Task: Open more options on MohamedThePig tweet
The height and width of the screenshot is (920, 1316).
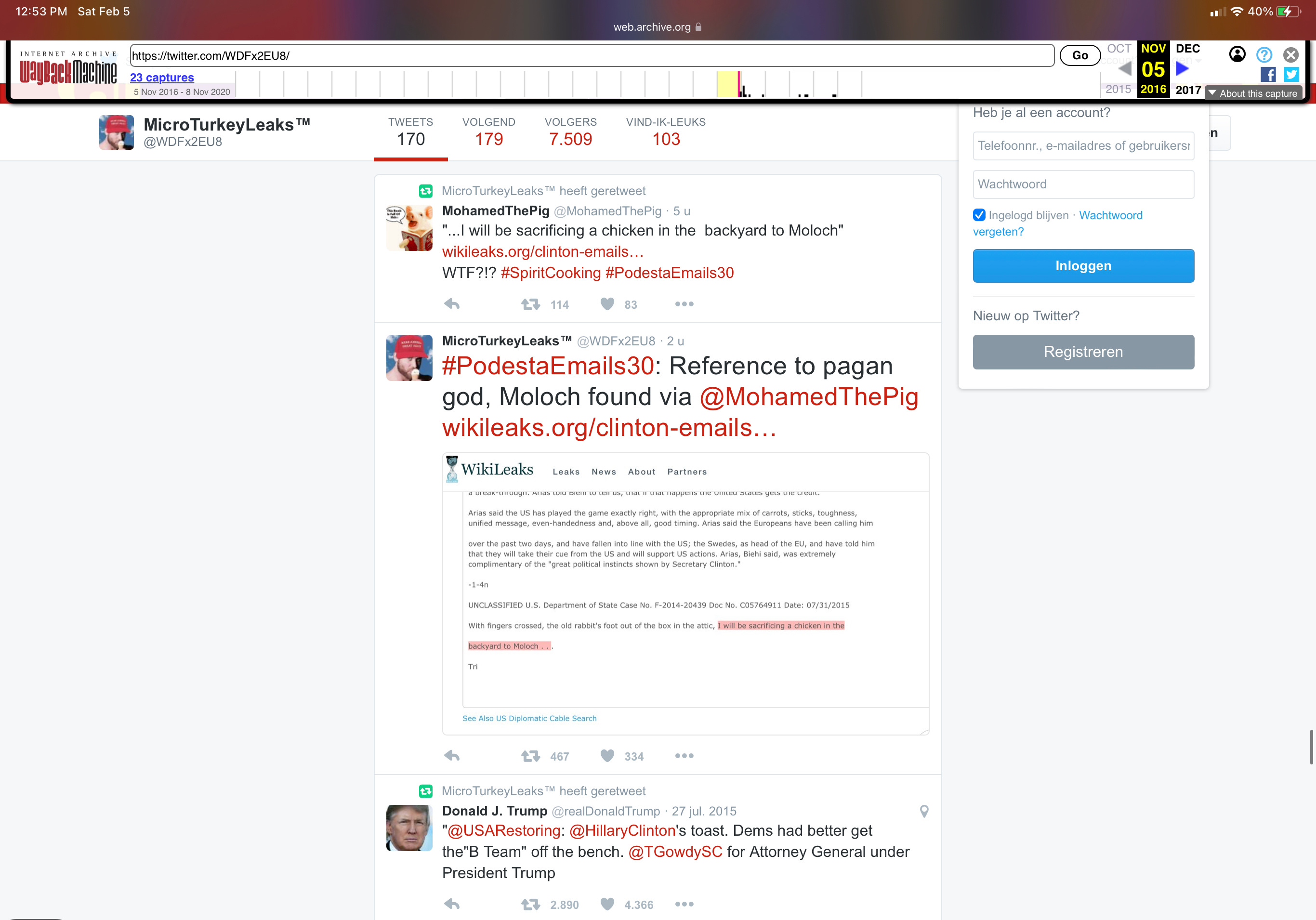Action: tap(684, 304)
